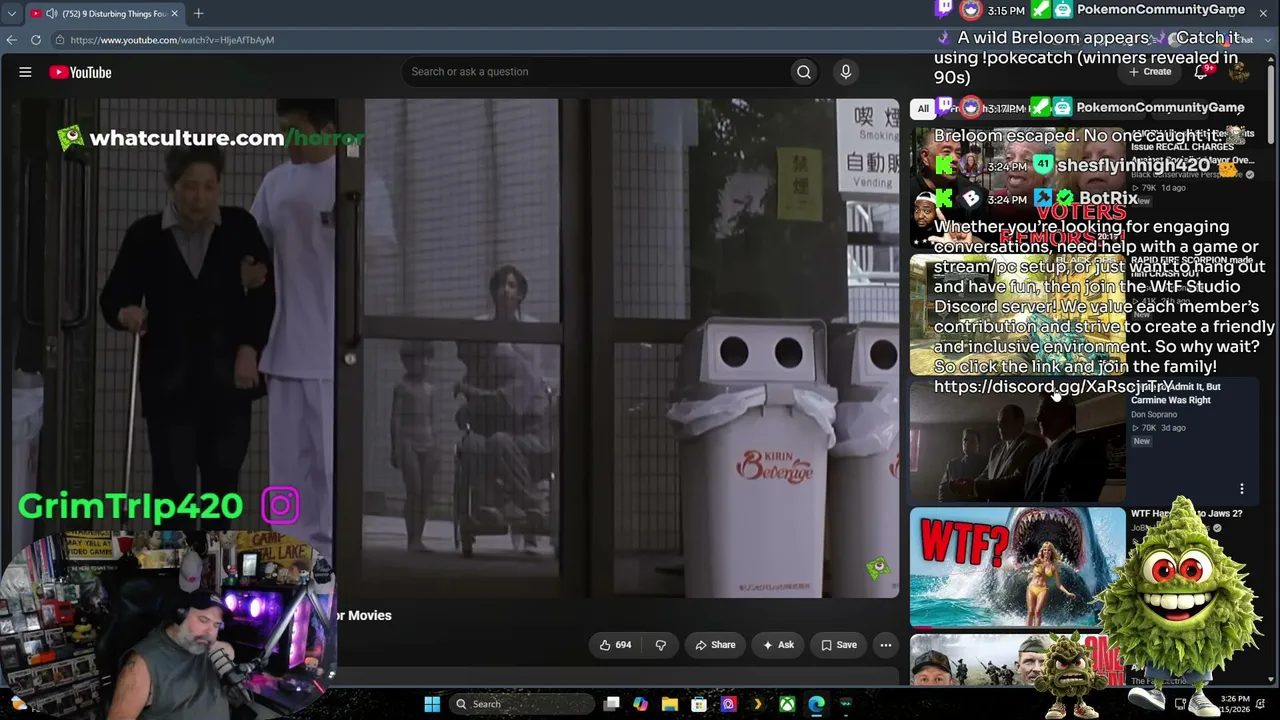Open more actions ellipsis under the video
Image resolution: width=1280 pixels, height=720 pixels.
886,645
